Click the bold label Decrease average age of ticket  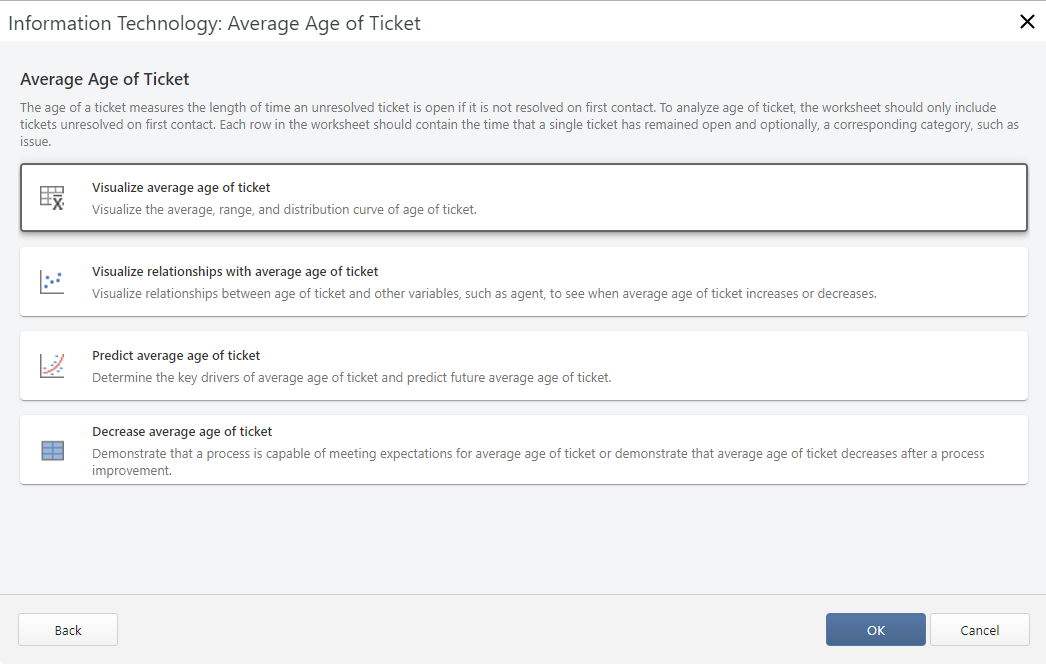click(x=182, y=431)
